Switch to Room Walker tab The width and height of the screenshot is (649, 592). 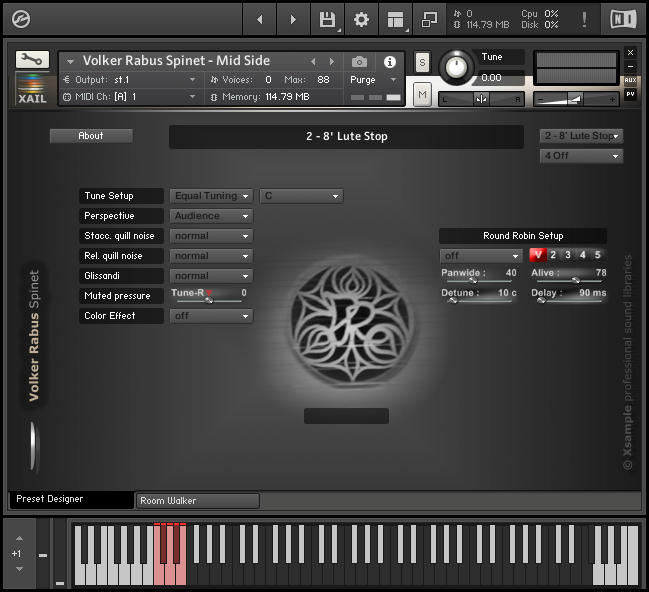click(x=198, y=501)
